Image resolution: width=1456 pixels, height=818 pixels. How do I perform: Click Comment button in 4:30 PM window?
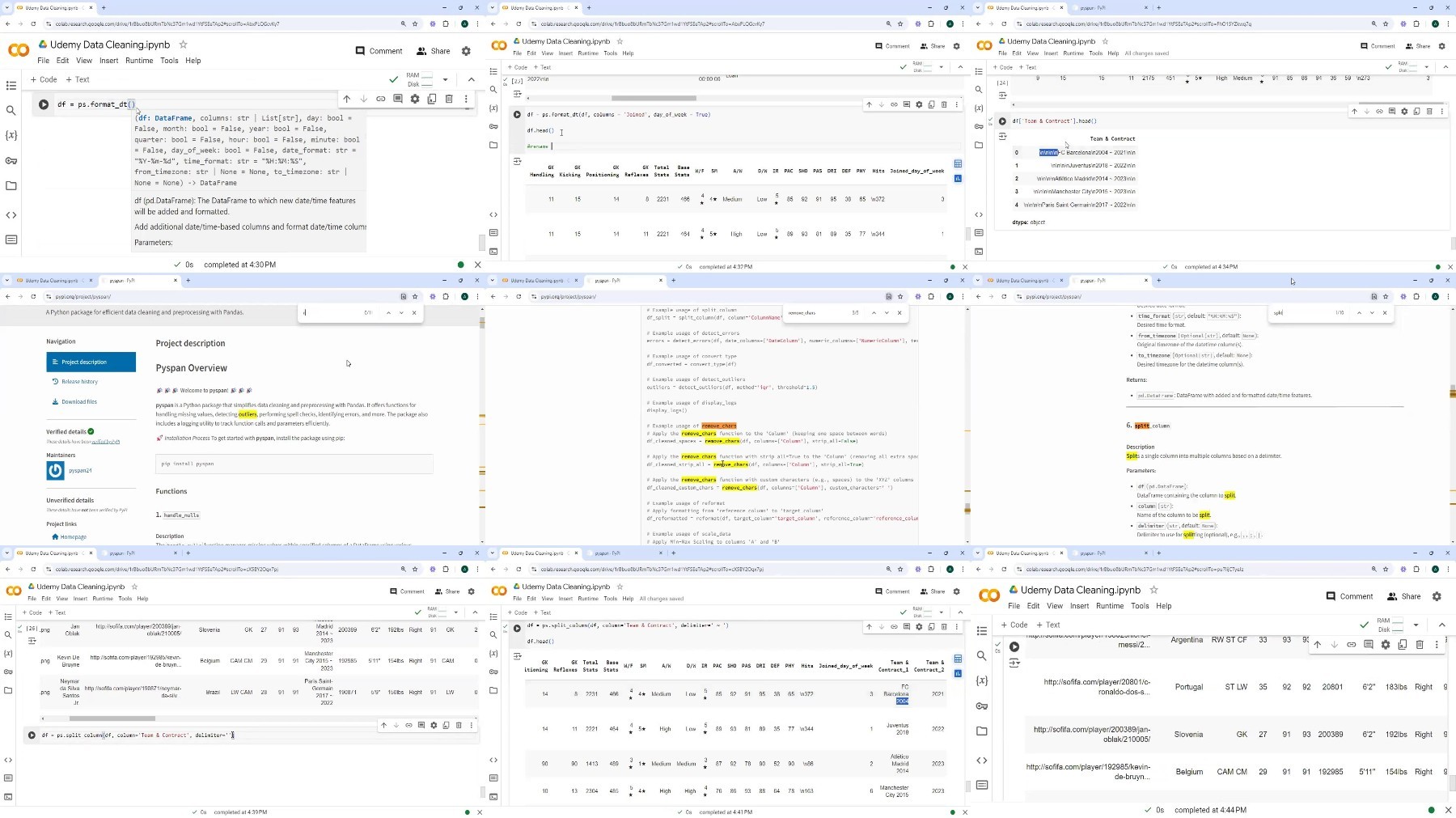point(379,51)
